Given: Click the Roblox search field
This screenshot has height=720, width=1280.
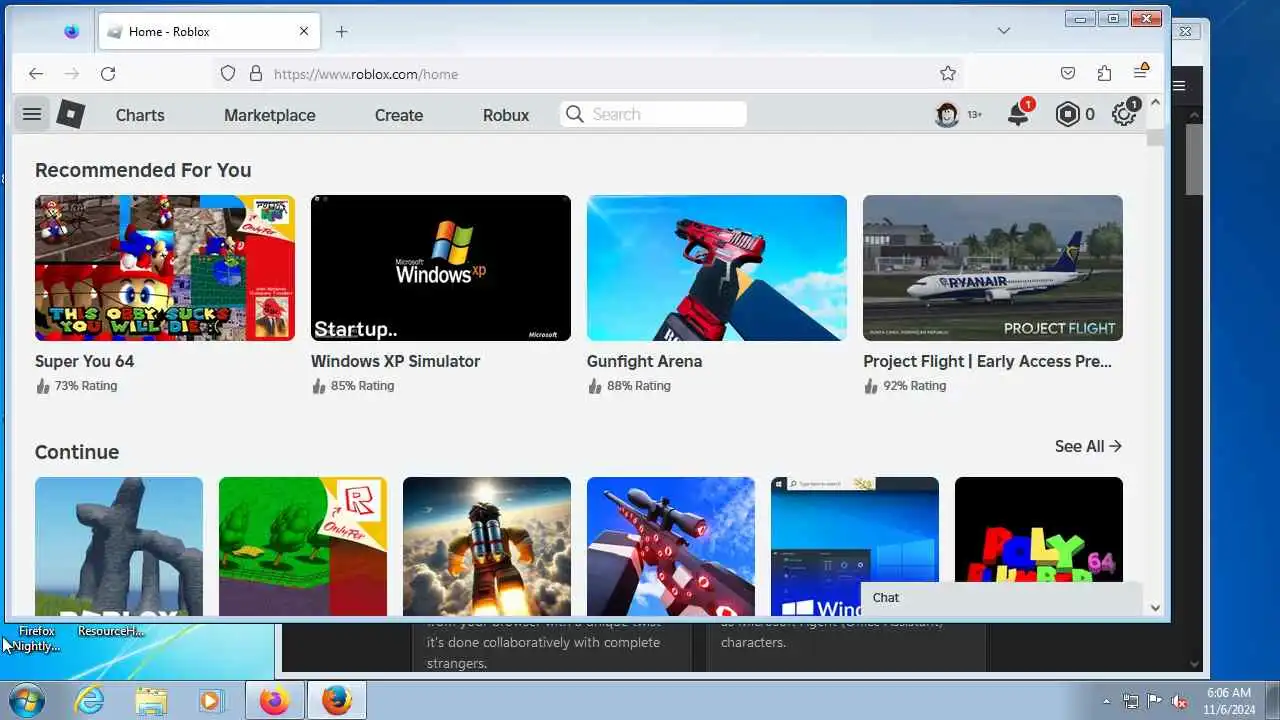Looking at the screenshot, I should 653,114.
